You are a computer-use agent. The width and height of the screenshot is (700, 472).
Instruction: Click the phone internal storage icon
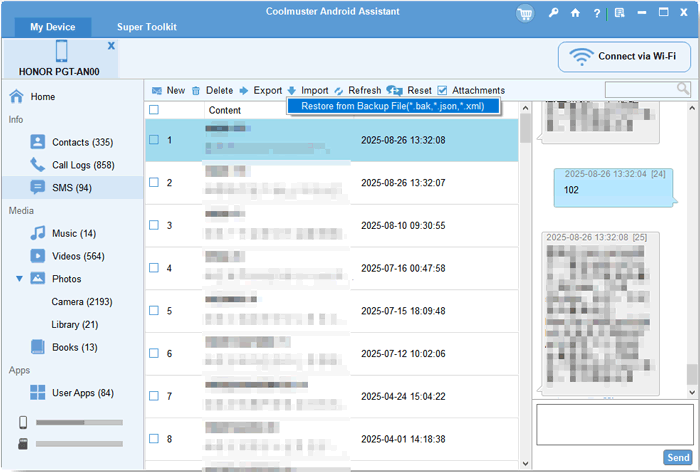(x=23, y=422)
